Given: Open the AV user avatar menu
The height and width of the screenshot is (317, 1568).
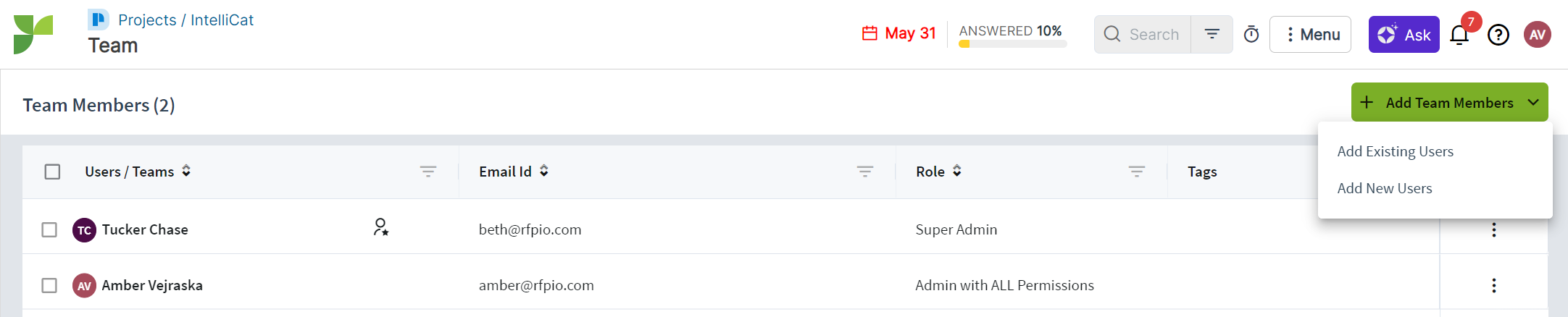Looking at the screenshot, I should coord(1538,35).
